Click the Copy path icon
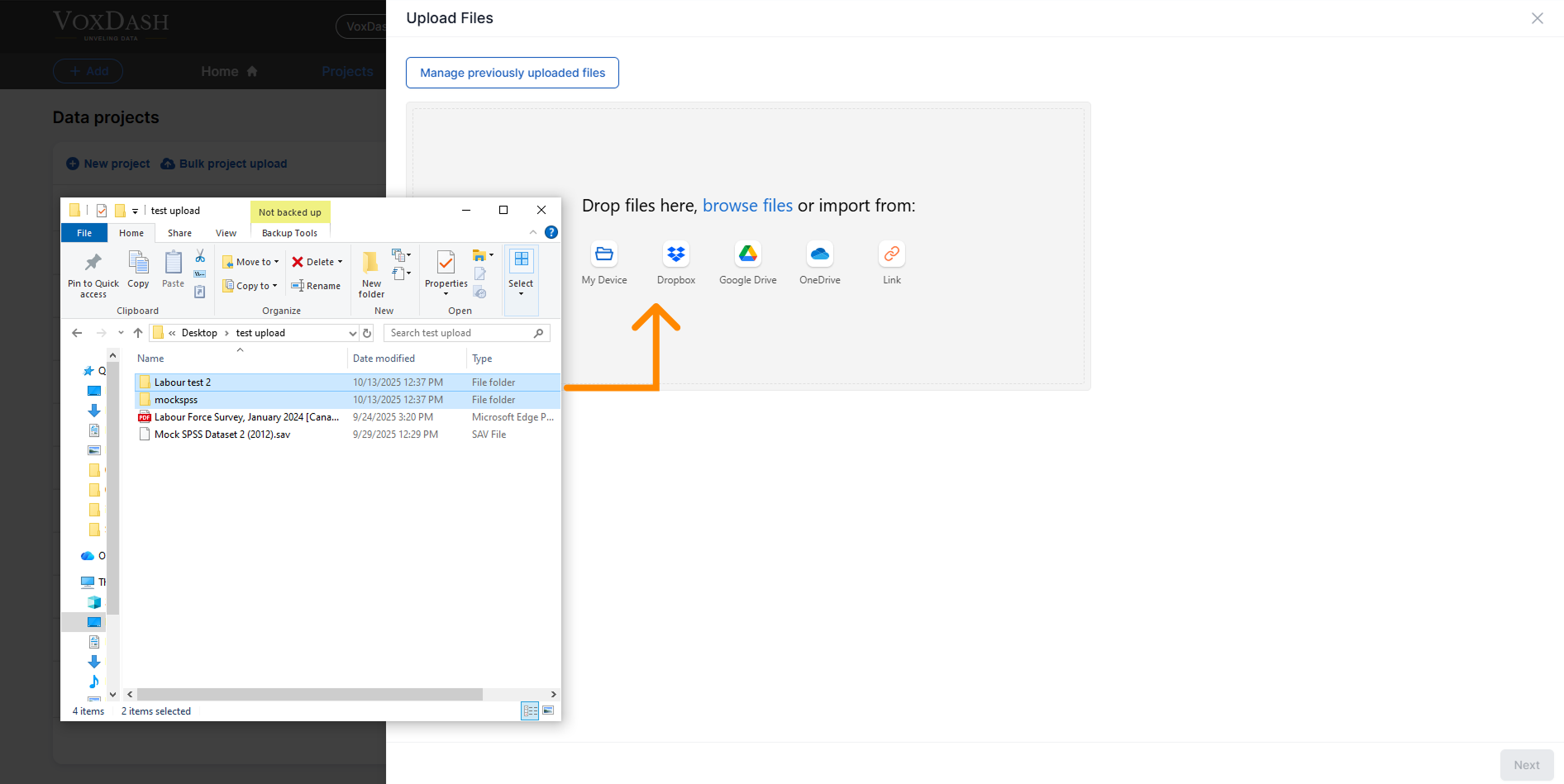The width and height of the screenshot is (1564, 784). tap(200, 274)
